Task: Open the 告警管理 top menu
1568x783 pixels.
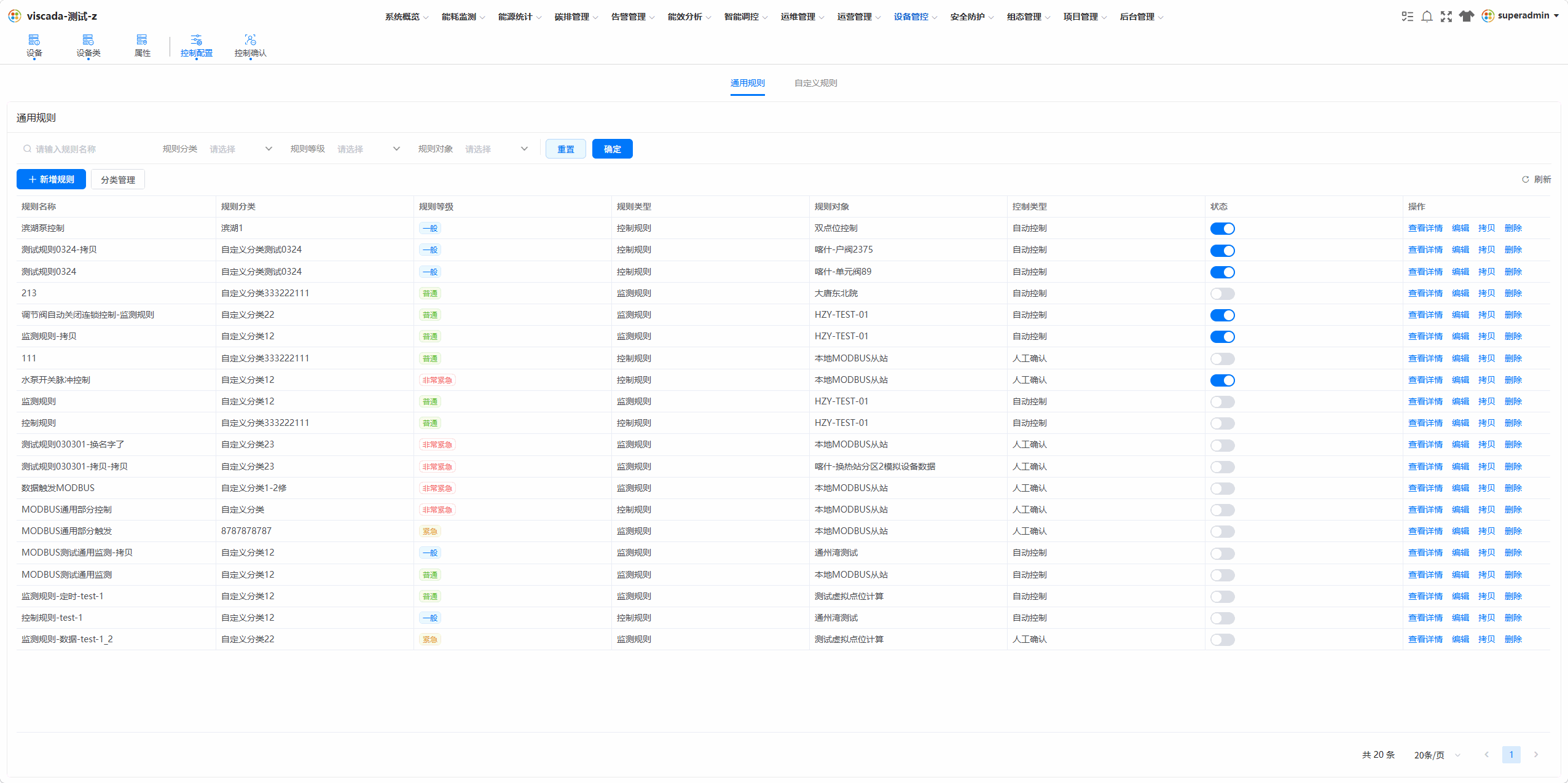Action: [632, 17]
